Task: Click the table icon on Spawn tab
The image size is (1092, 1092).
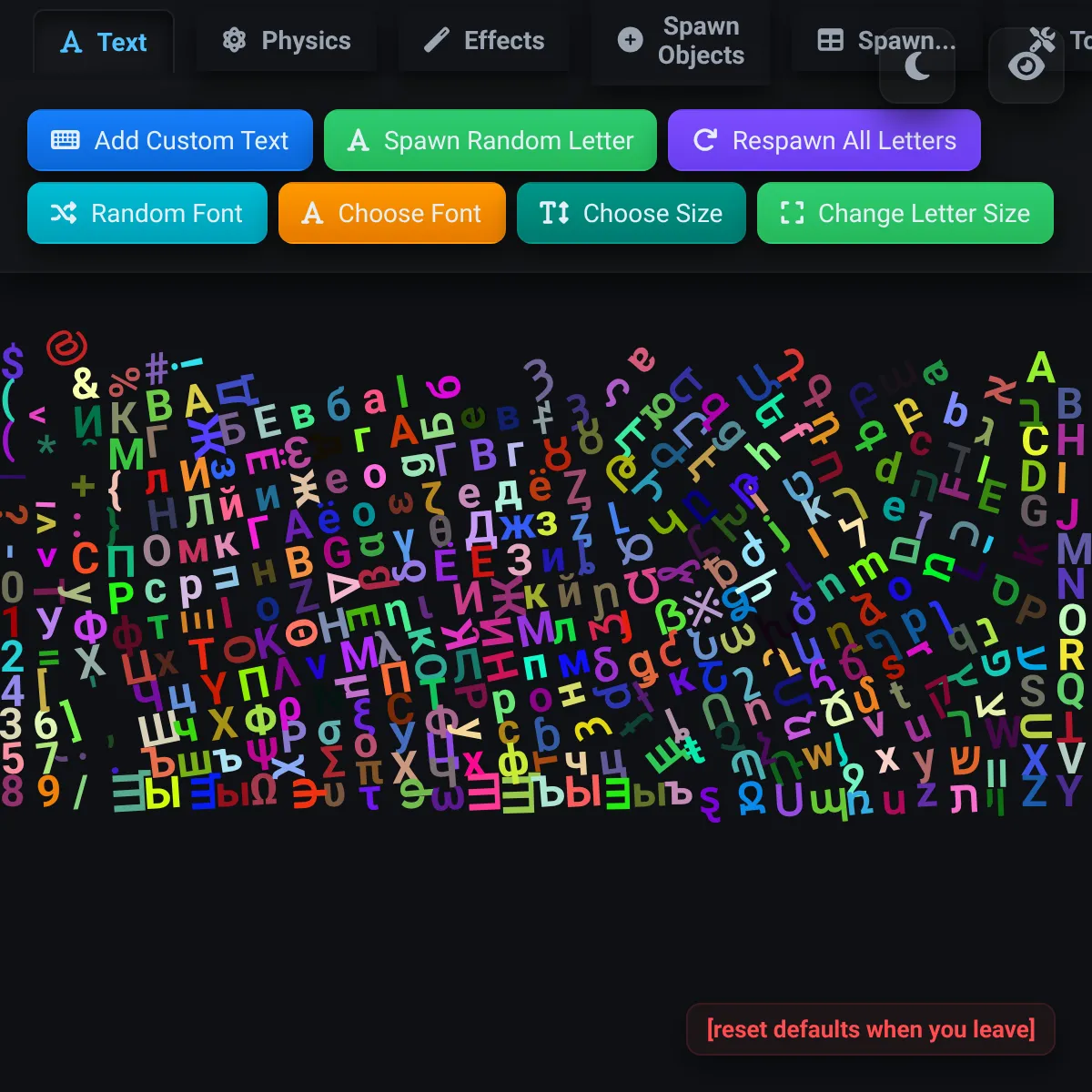Action: coord(830,41)
